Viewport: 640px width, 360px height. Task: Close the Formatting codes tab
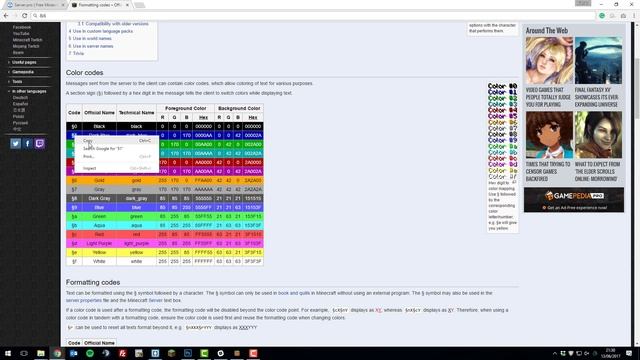(127, 5)
